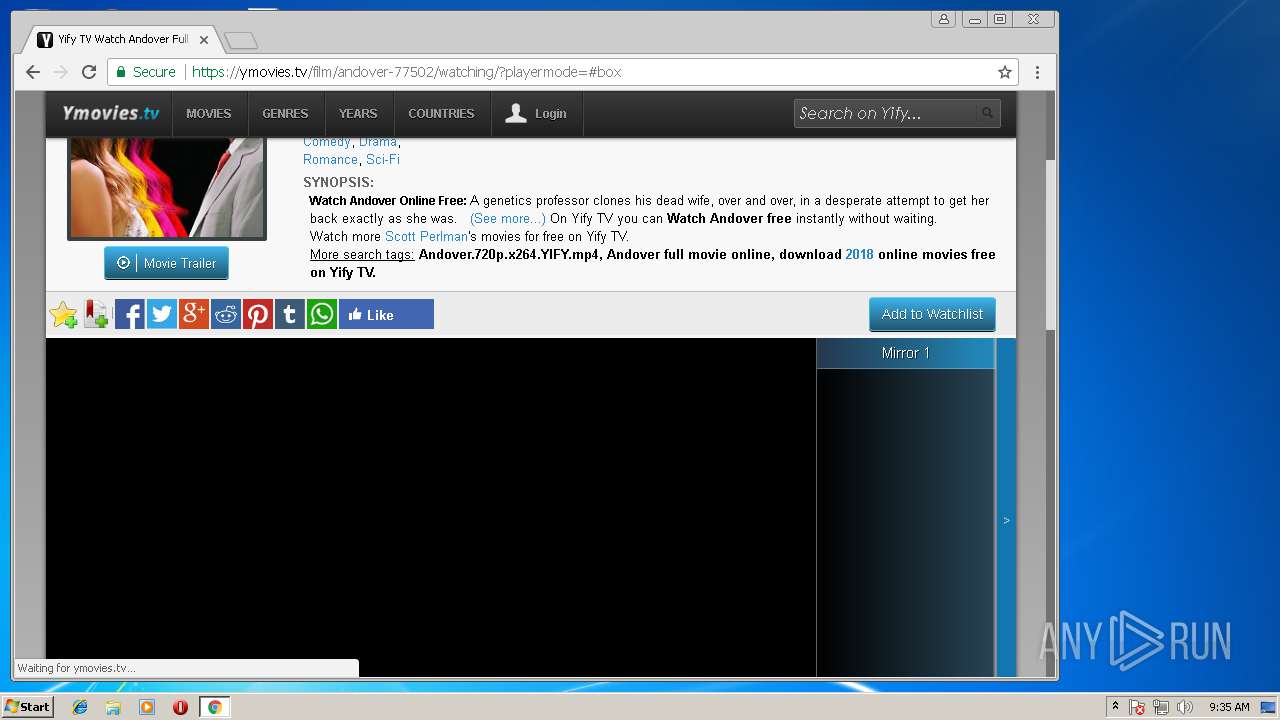Click the movie poster thumbnail
Screen dimensions: 1280x720
tap(167, 187)
